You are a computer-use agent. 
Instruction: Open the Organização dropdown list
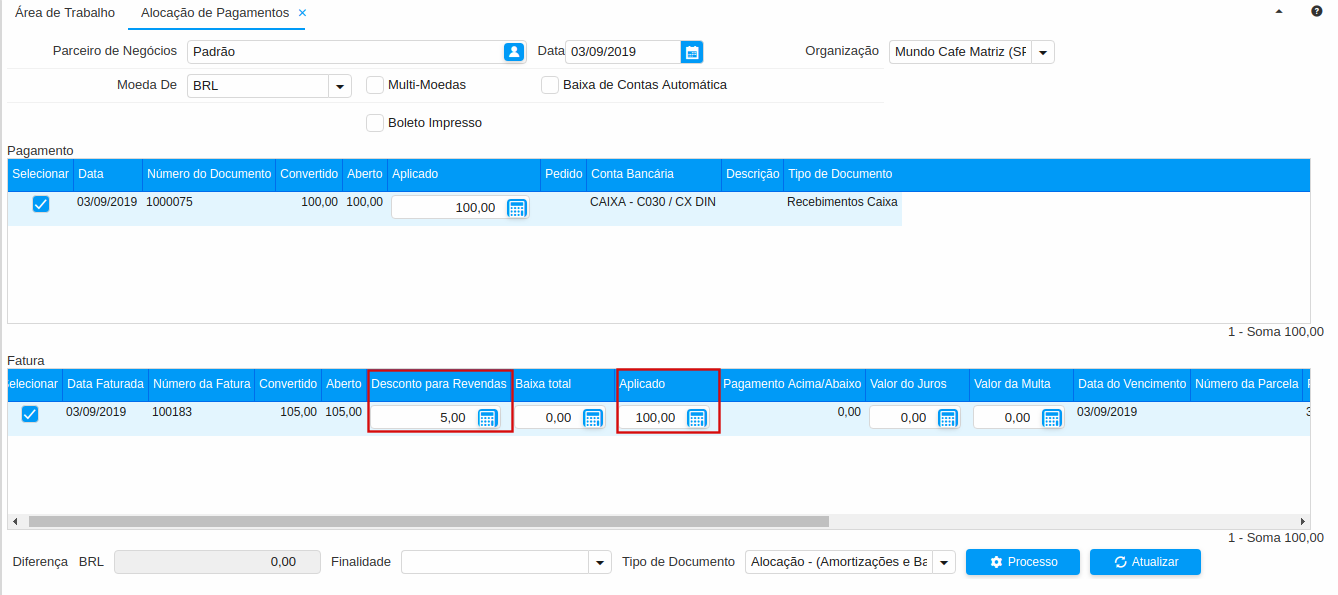pos(1042,52)
